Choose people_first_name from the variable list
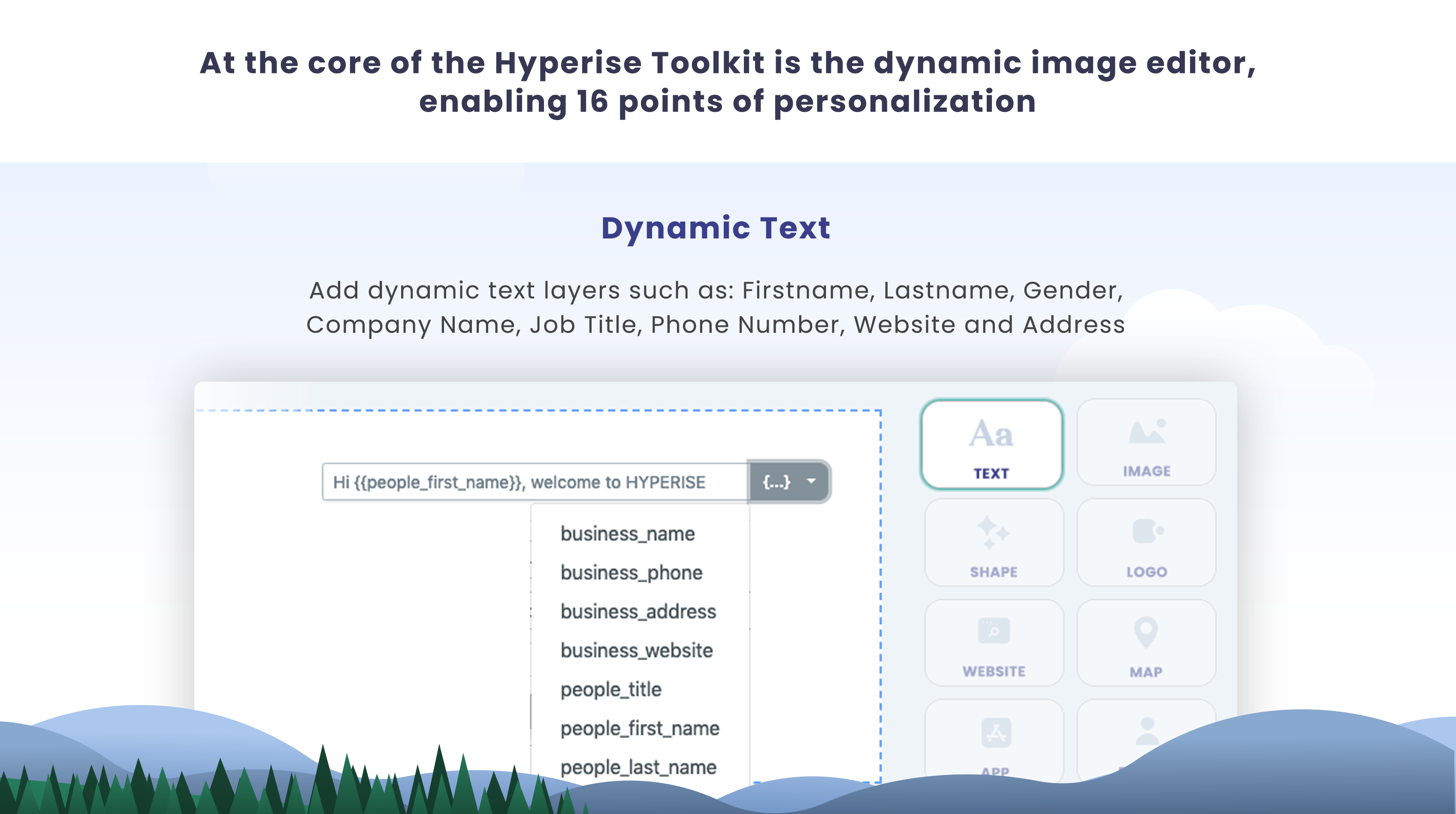This screenshot has width=1456, height=814. 640,729
